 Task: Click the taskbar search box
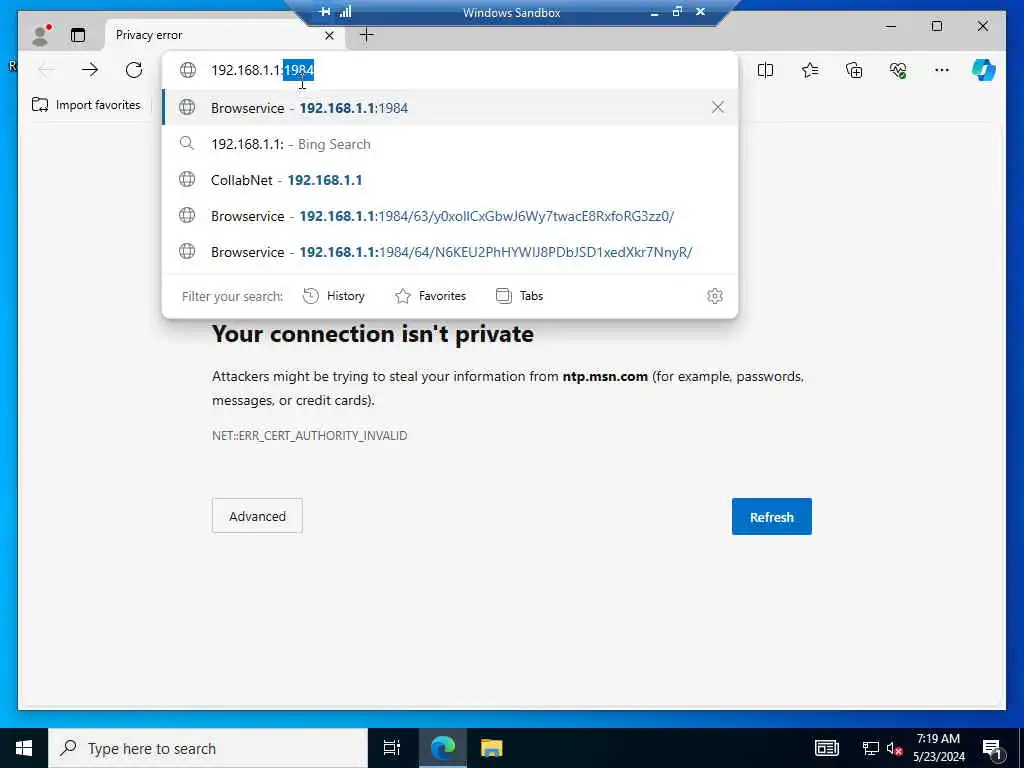click(208, 748)
